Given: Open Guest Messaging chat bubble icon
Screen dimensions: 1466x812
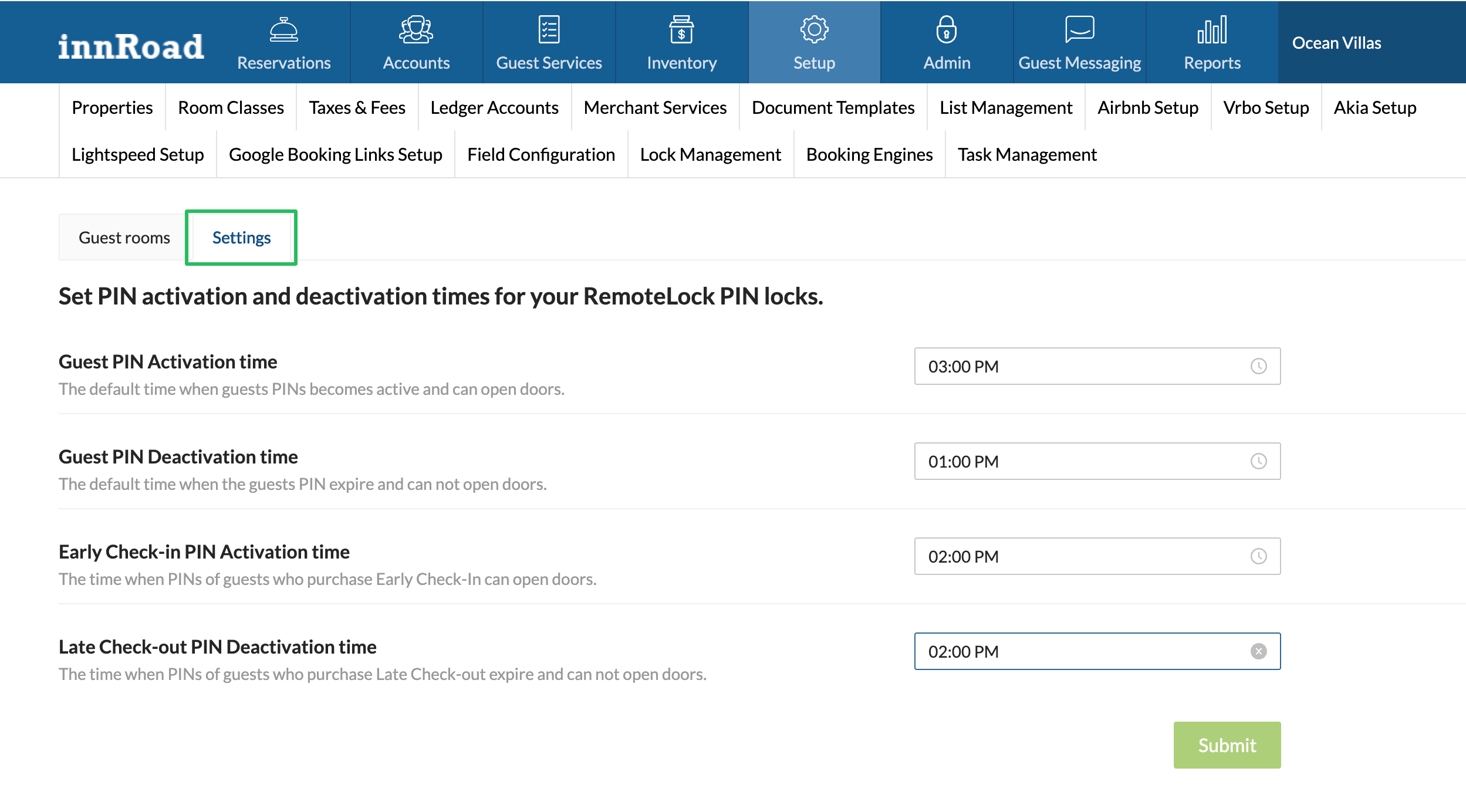Looking at the screenshot, I should 1079,29.
